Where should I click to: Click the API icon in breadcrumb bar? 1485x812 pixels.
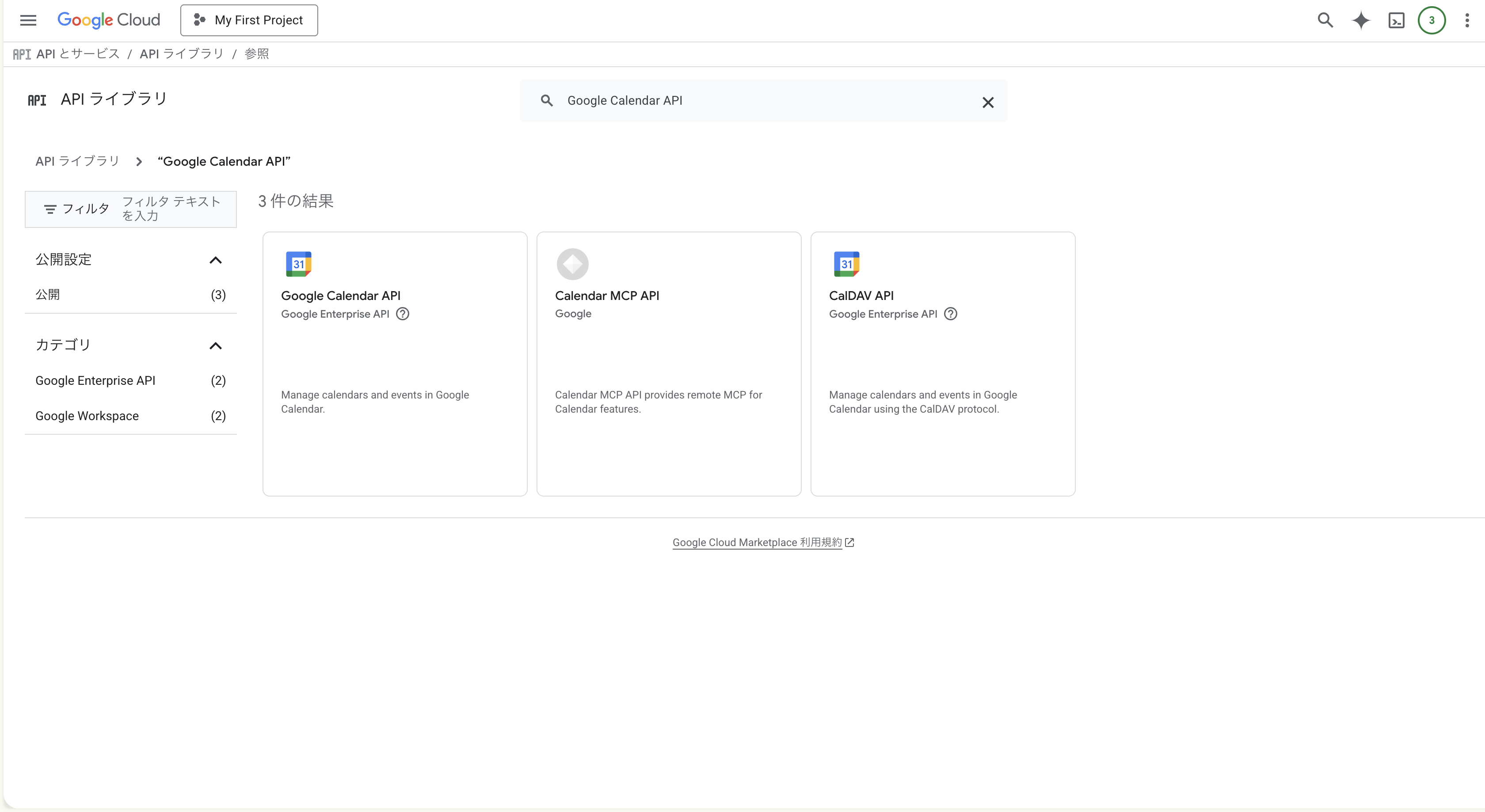point(22,54)
